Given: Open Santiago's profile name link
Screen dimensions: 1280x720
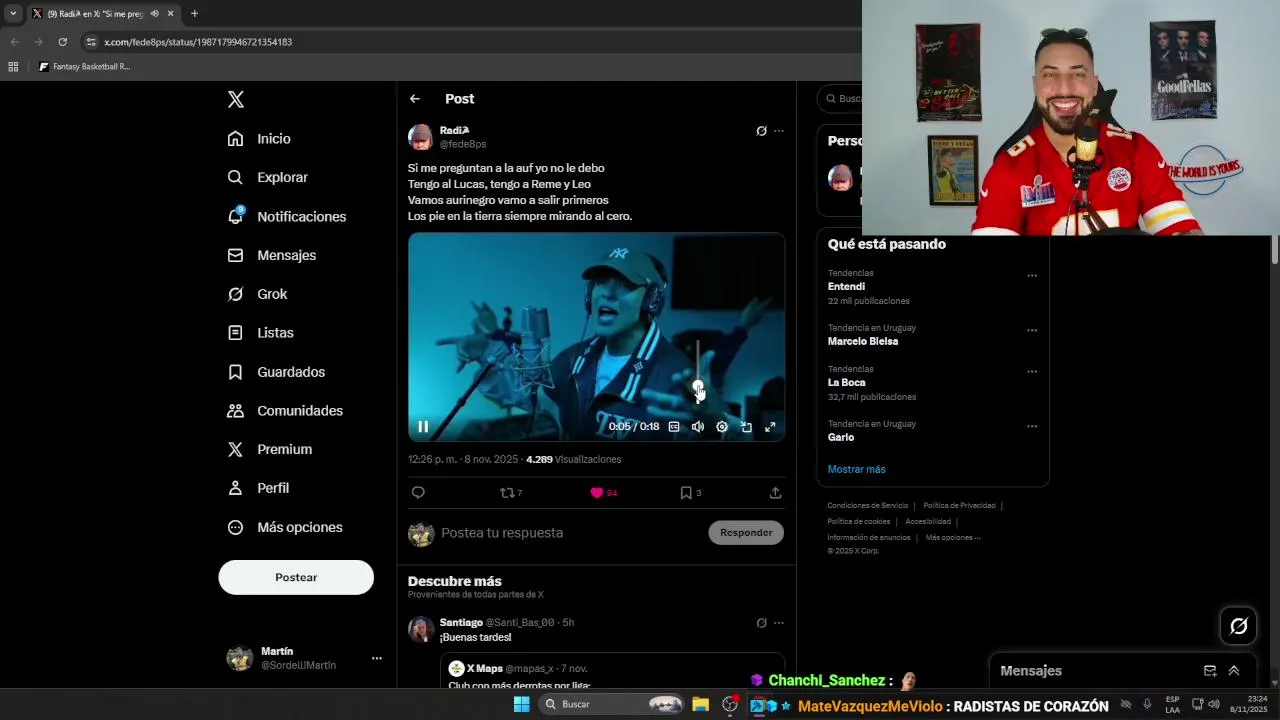Looking at the screenshot, I should (461, 622).
